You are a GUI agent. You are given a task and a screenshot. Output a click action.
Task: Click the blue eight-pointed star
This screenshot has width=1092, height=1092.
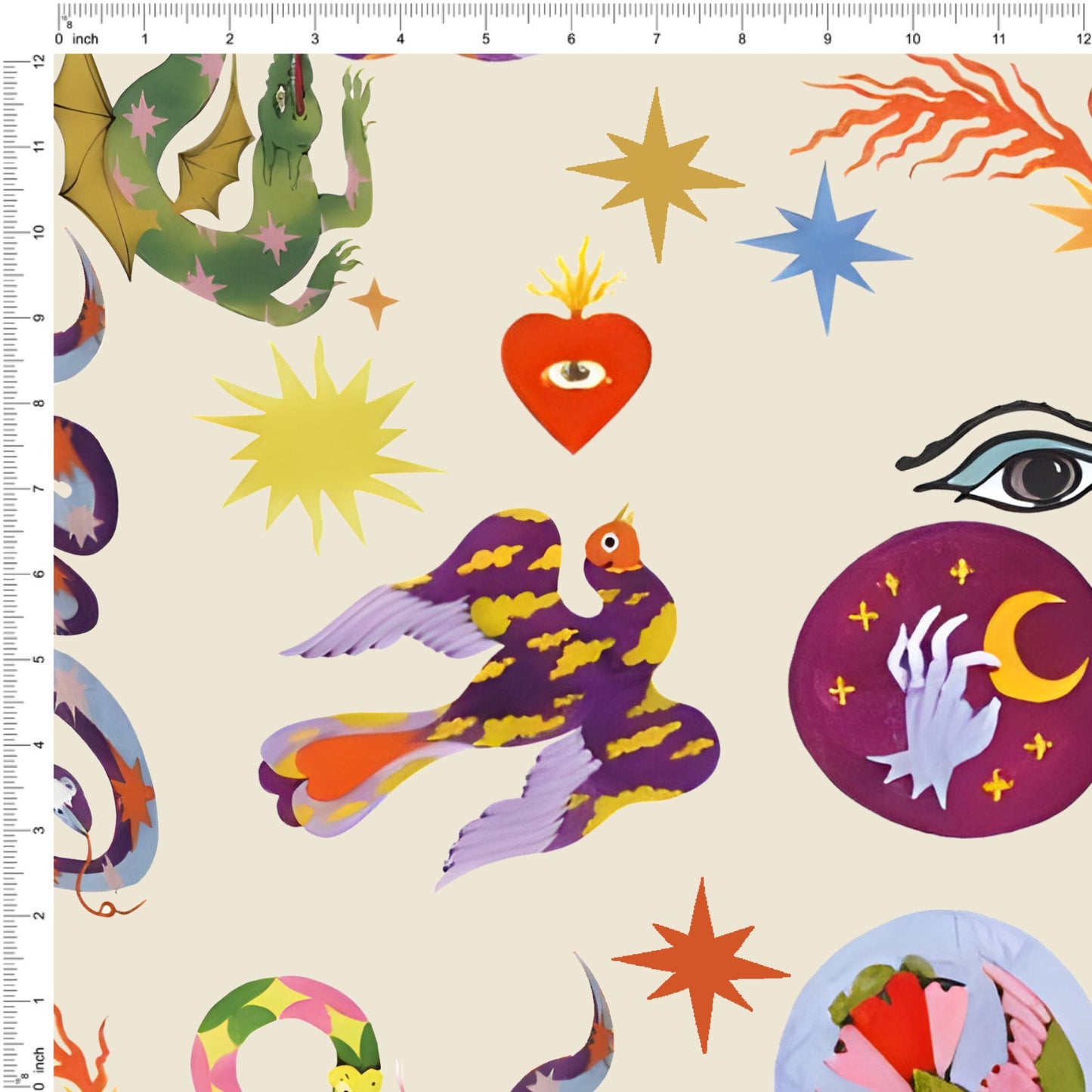(x=825, y=249)
